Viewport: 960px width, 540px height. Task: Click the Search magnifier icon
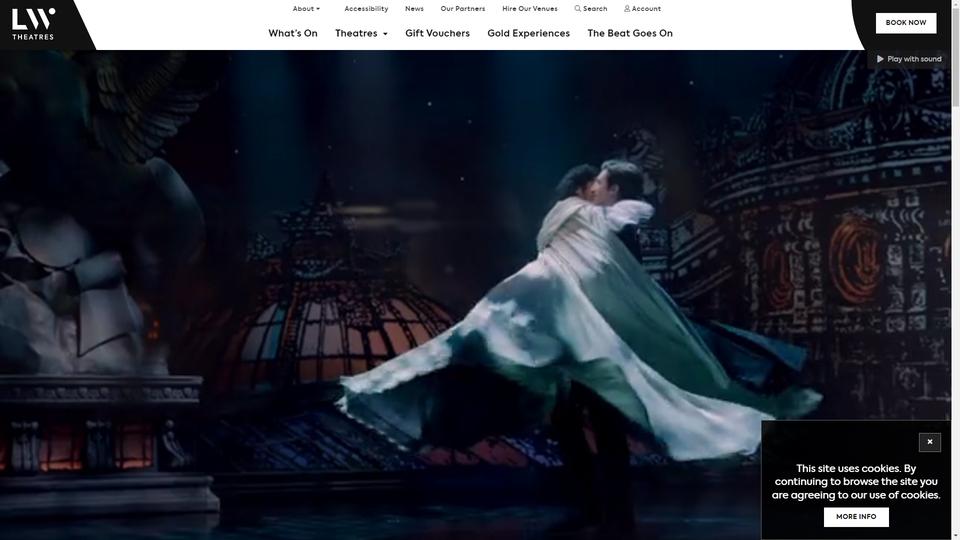577,9
